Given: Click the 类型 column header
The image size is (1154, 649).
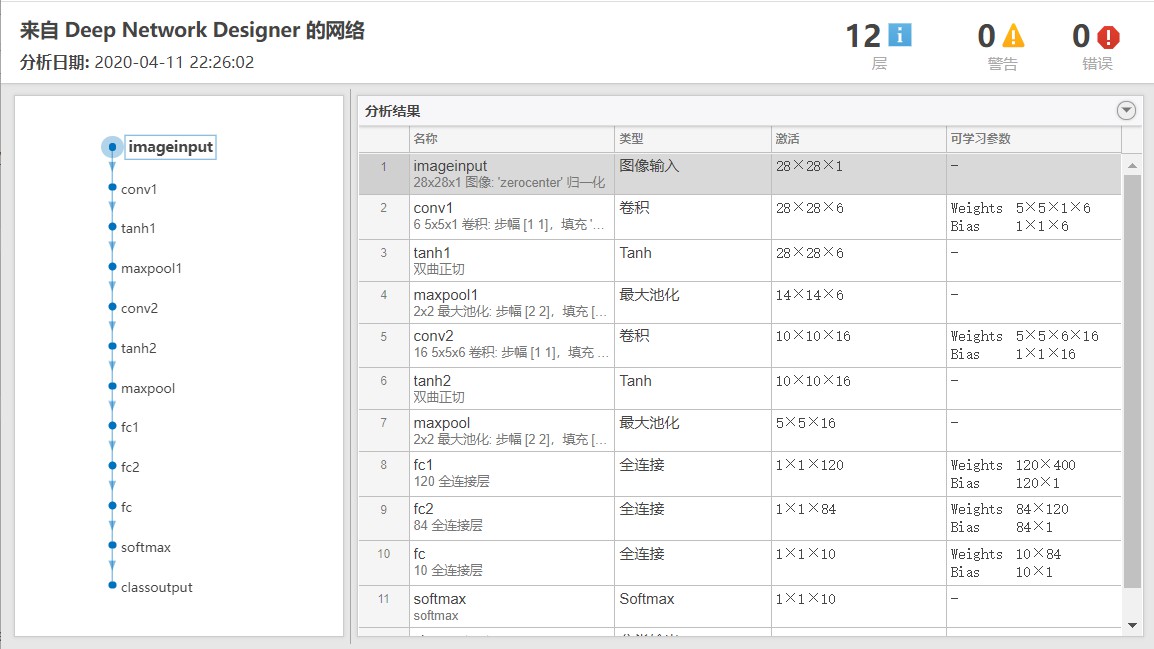Looking at the screenshot, I should pyautogui.click(x=630, y=139).
